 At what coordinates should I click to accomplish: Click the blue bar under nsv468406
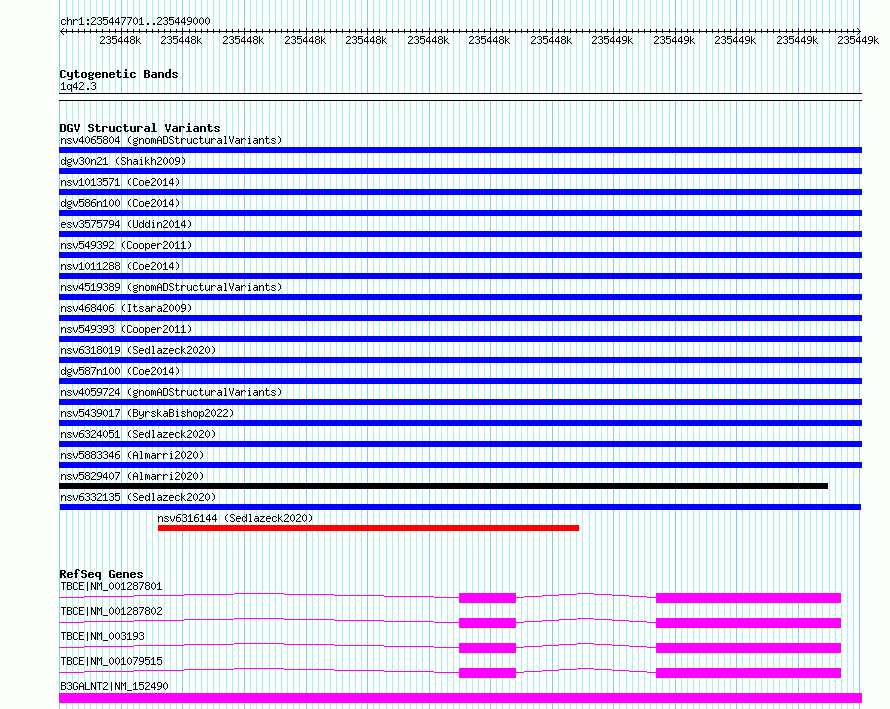coord(460,318)
